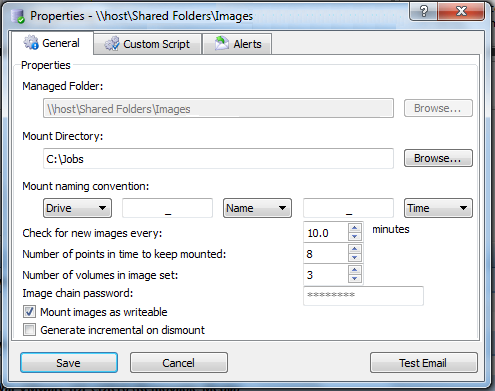
Task: Click the Test Email button
Action: (423, 363)
